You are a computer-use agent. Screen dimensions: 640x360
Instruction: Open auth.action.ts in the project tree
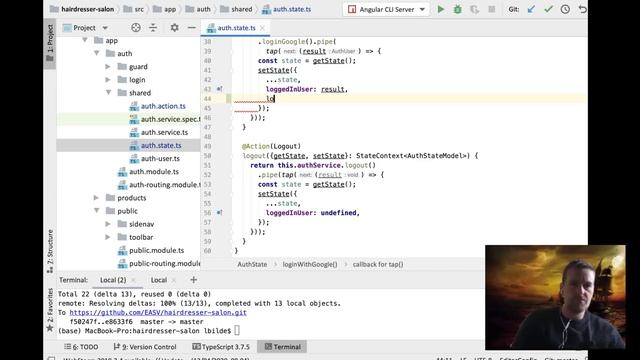(163, 106)
